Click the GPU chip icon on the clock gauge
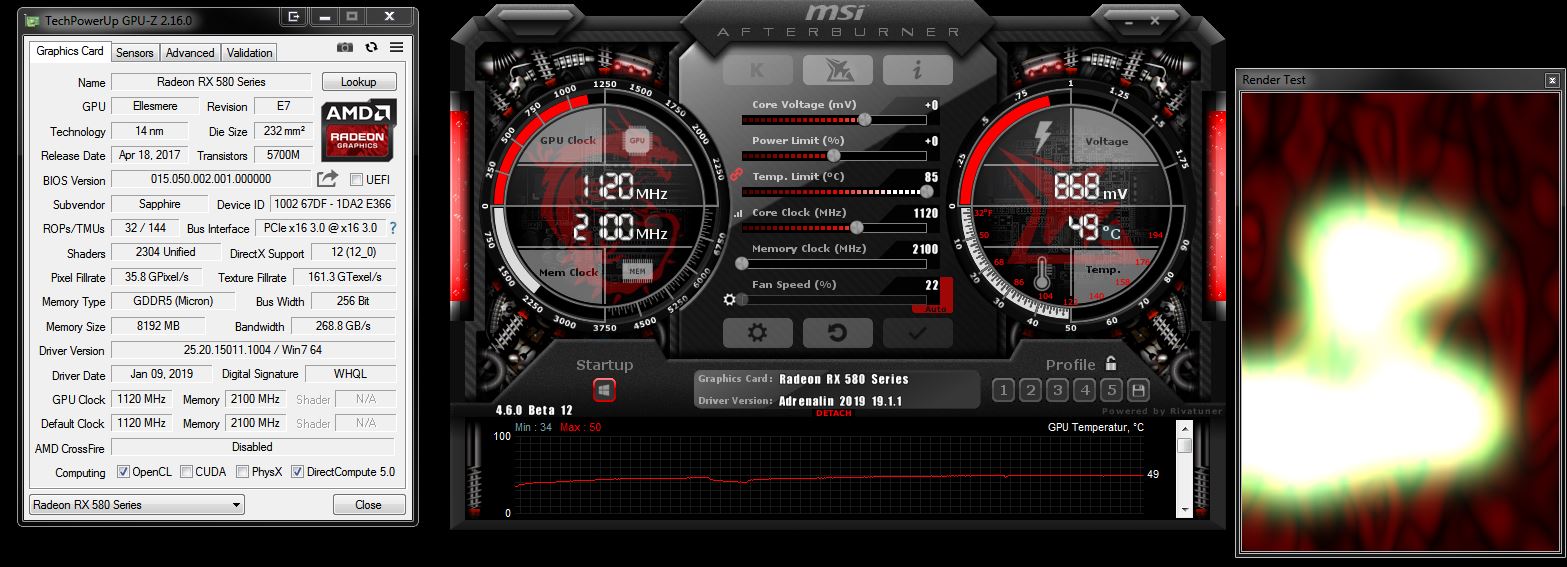This screenshot has width=1567, height=567. pyautogui.click(x=637, y=141)
